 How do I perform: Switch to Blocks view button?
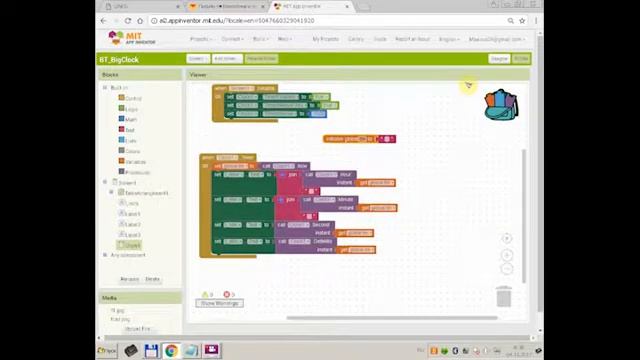click(x=521, y=59)
